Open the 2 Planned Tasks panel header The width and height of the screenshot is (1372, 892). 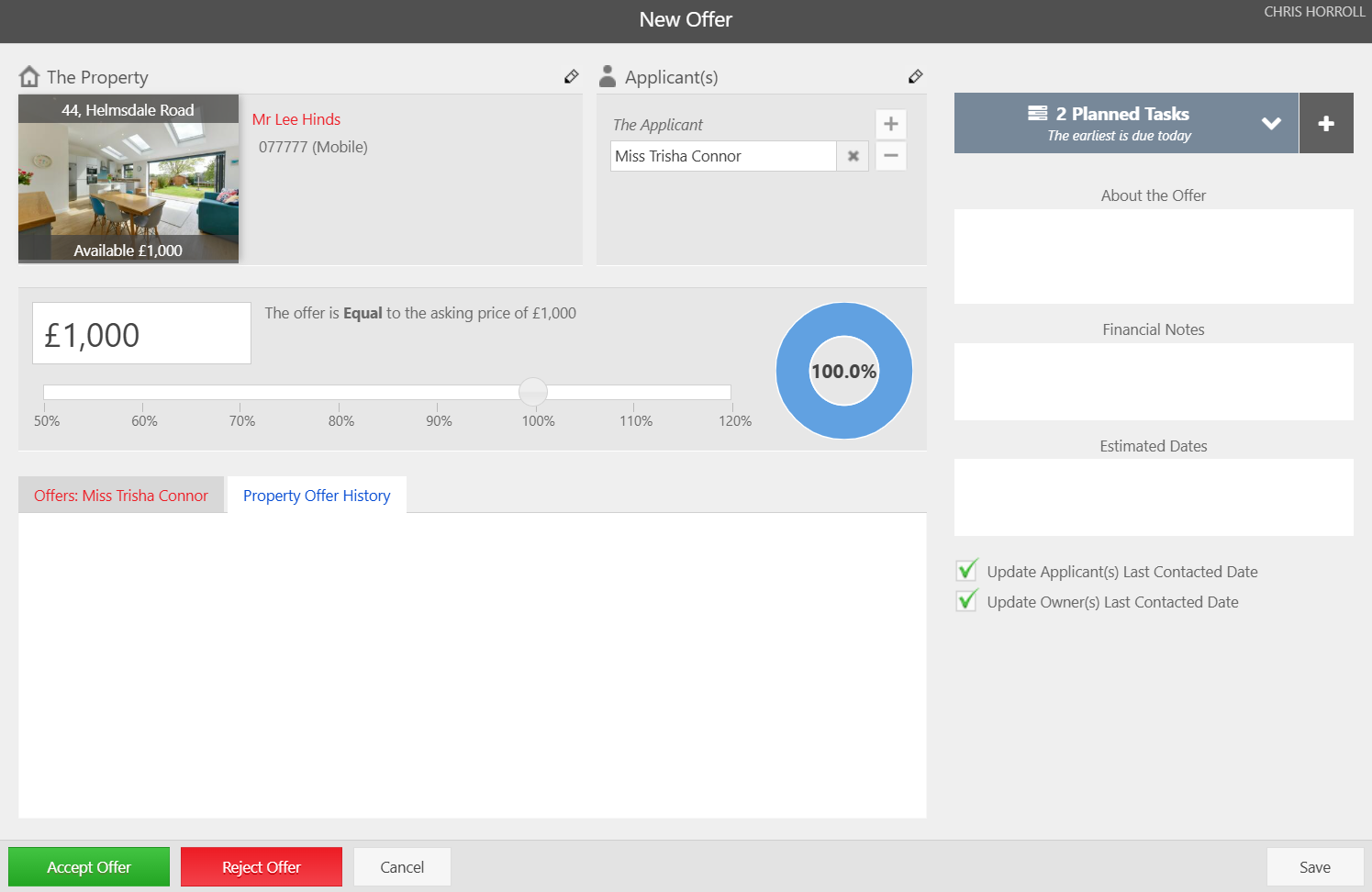click(1126, 123)
